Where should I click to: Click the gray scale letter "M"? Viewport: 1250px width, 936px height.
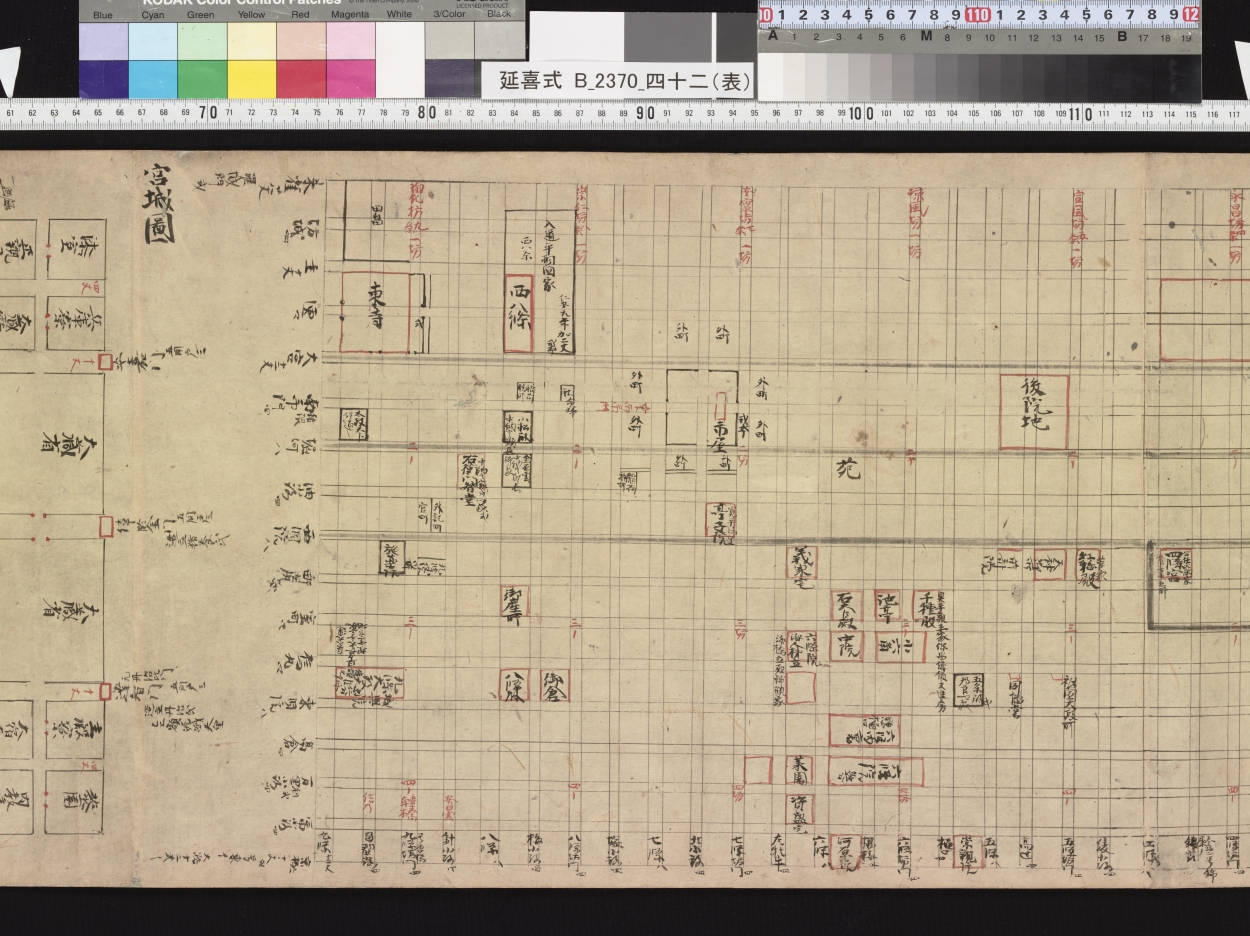pos(926,36)
